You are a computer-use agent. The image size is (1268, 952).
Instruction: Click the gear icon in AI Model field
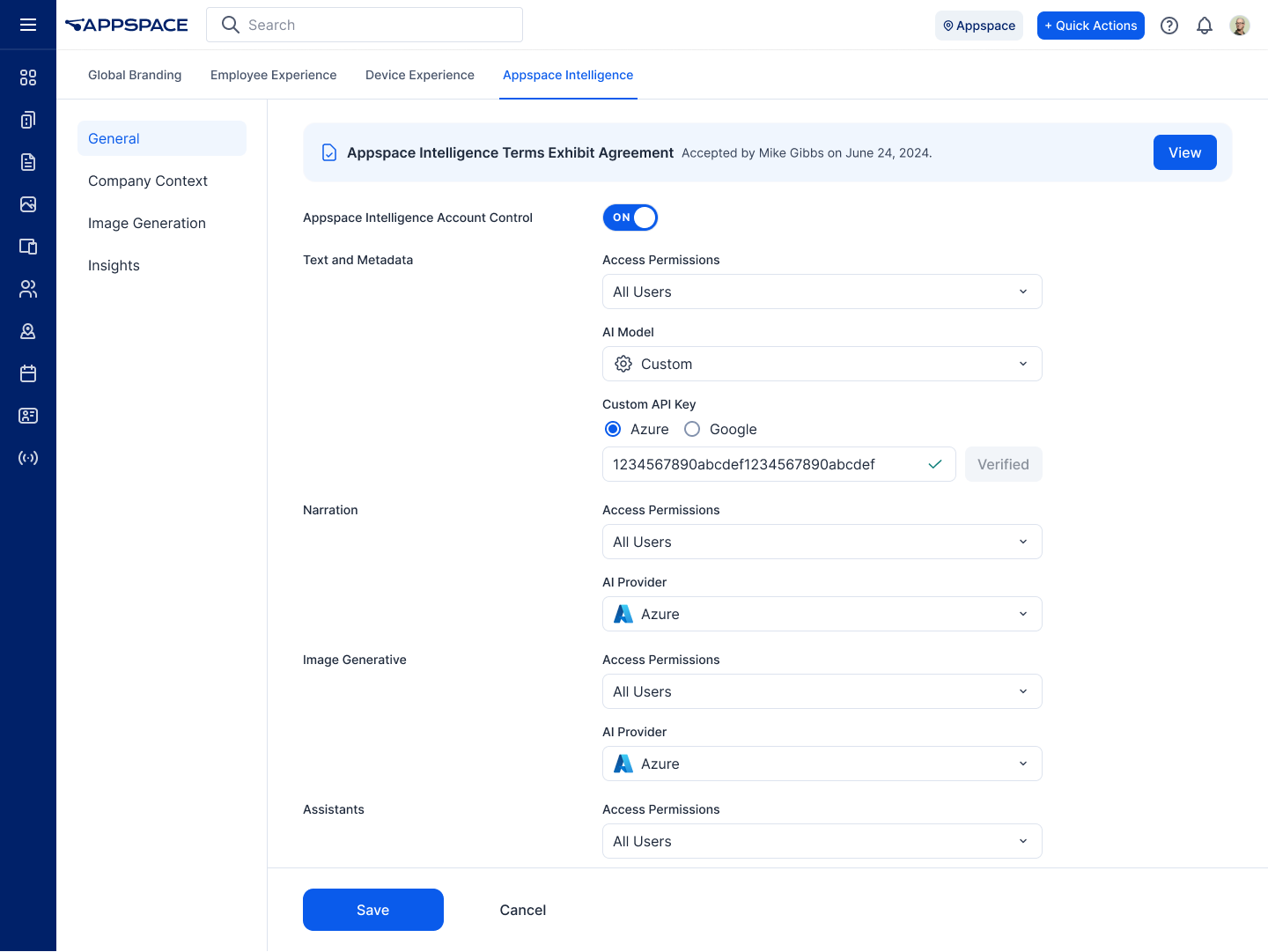pos(623,364)
